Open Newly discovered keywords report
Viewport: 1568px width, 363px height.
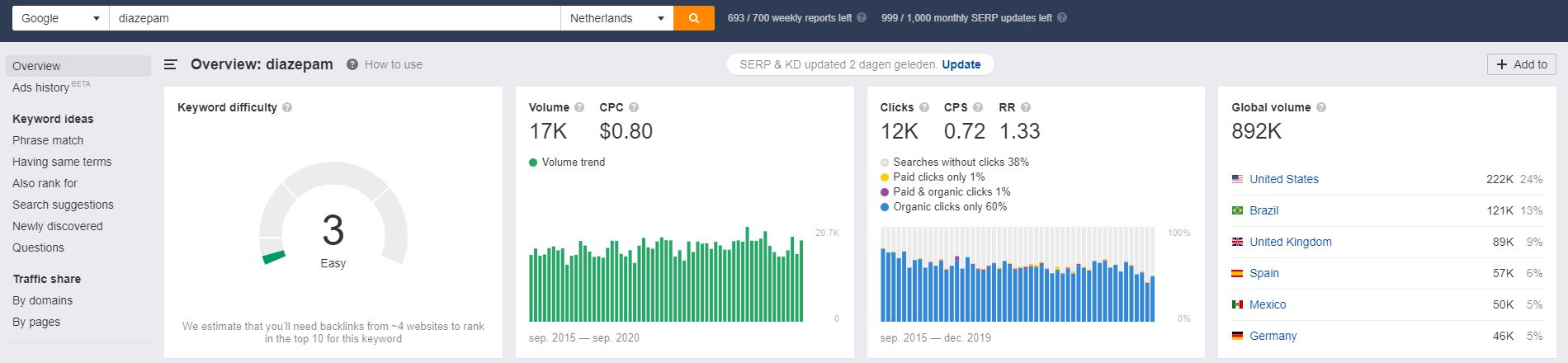click(58, 226)
